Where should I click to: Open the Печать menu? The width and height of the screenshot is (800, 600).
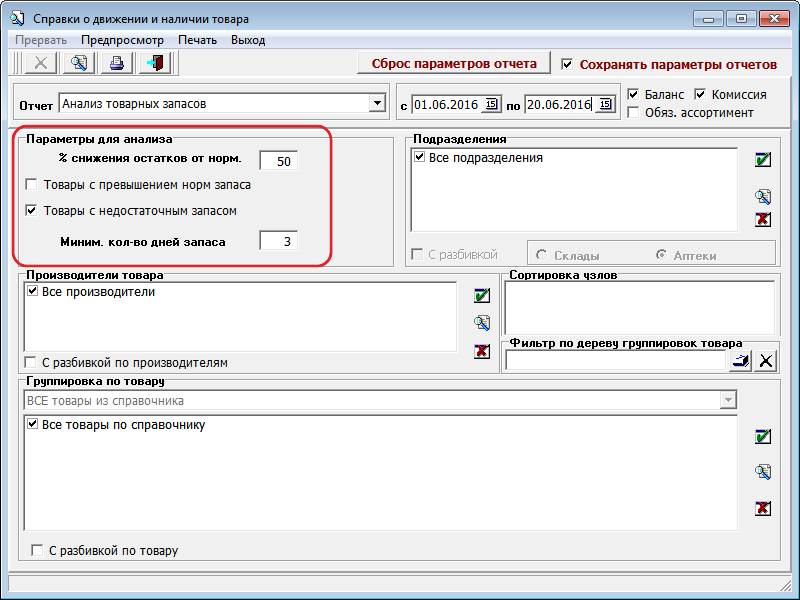click(x=197, y=40)
